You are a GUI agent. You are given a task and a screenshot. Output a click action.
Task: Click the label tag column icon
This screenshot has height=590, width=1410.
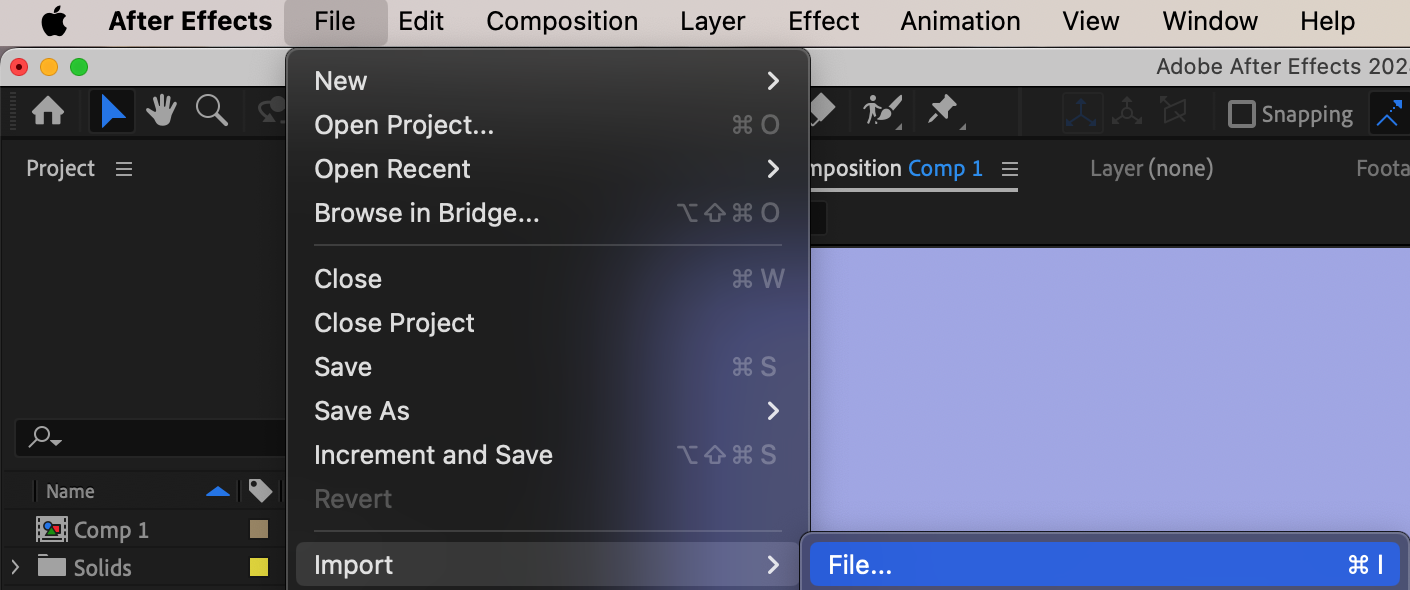pos(260,491)
